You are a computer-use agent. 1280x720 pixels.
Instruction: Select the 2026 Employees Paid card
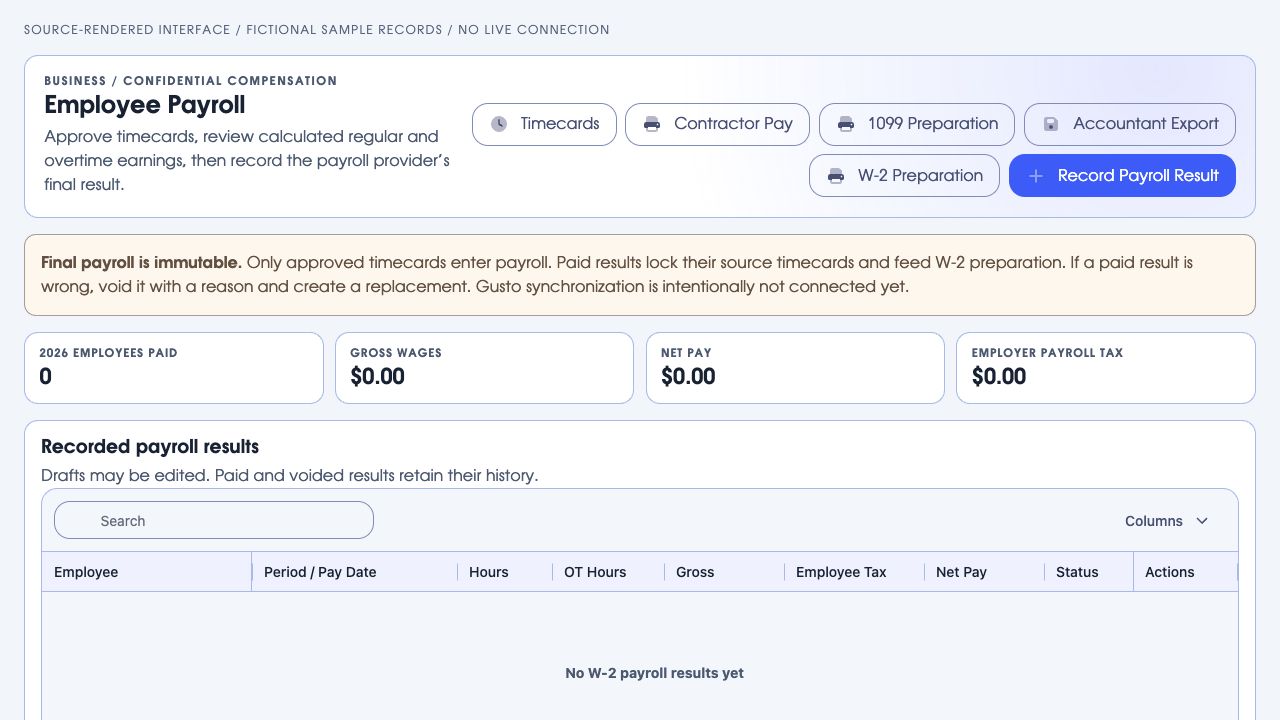click(x=174, y=368)
